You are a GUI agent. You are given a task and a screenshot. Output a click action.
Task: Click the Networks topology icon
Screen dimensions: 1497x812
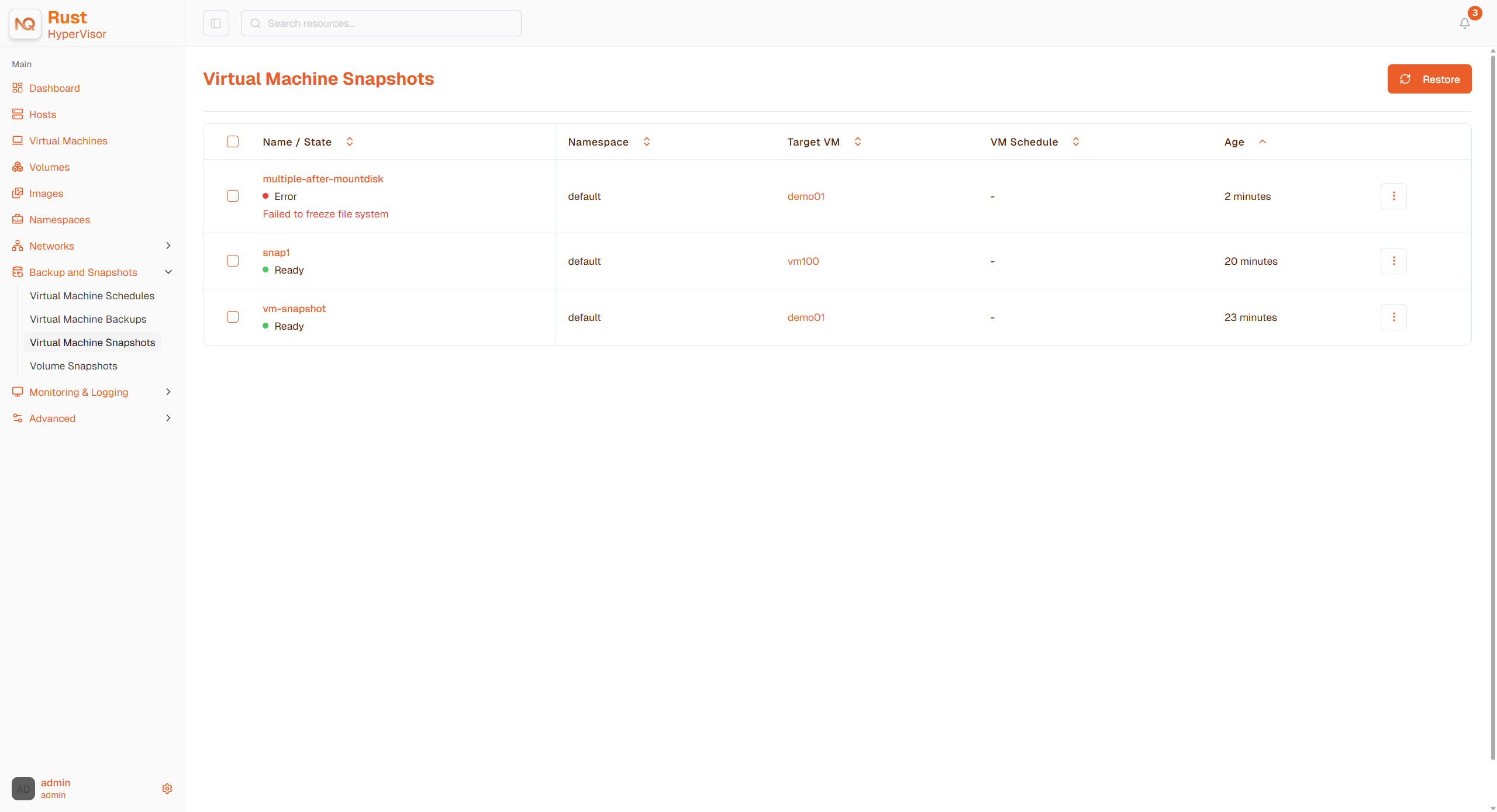click(18, 246)
